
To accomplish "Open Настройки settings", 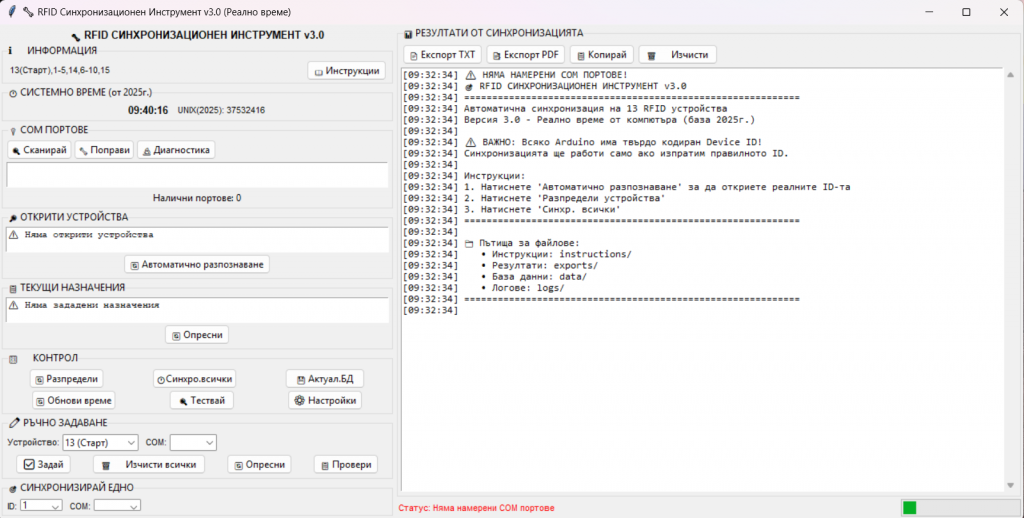I will [324, 400].
